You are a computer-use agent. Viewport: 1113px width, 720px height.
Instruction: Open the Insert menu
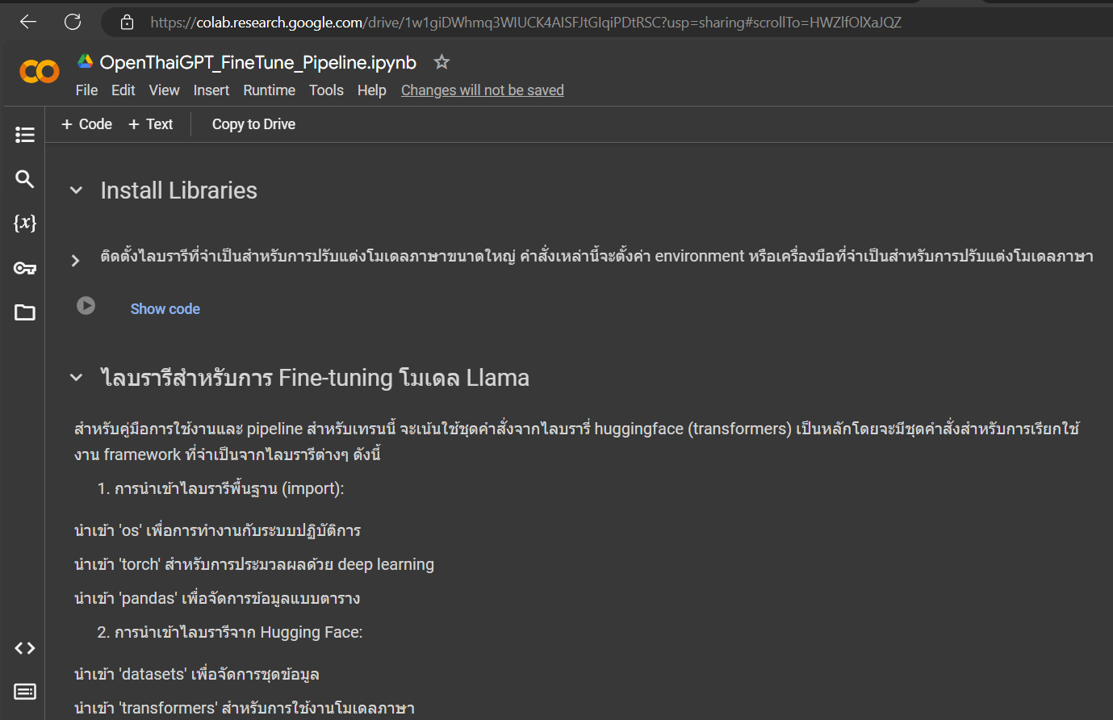[x=211, y=90]
